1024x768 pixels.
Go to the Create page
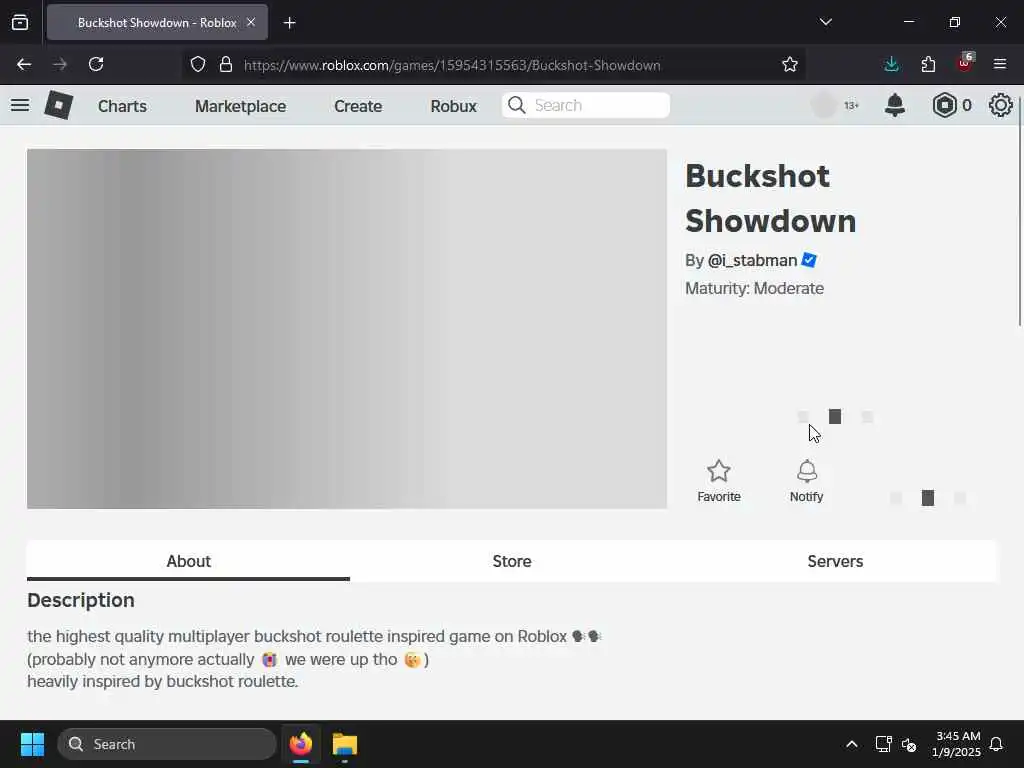[x=358, y=106]
